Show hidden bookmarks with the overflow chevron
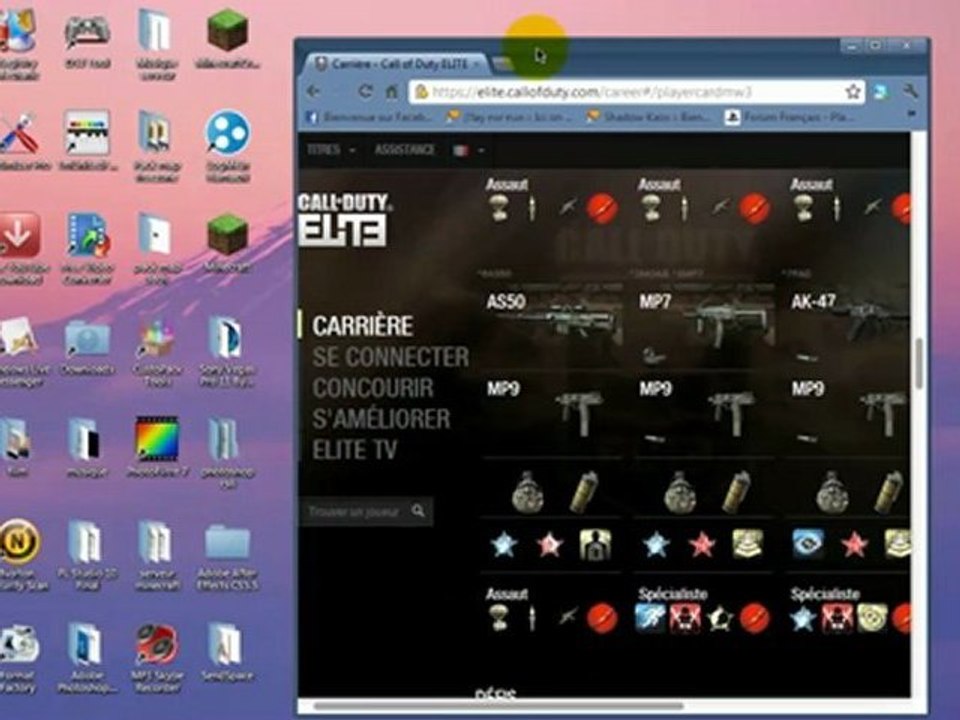The height and width of the screenshot is (720, 960). click(912, 114)
